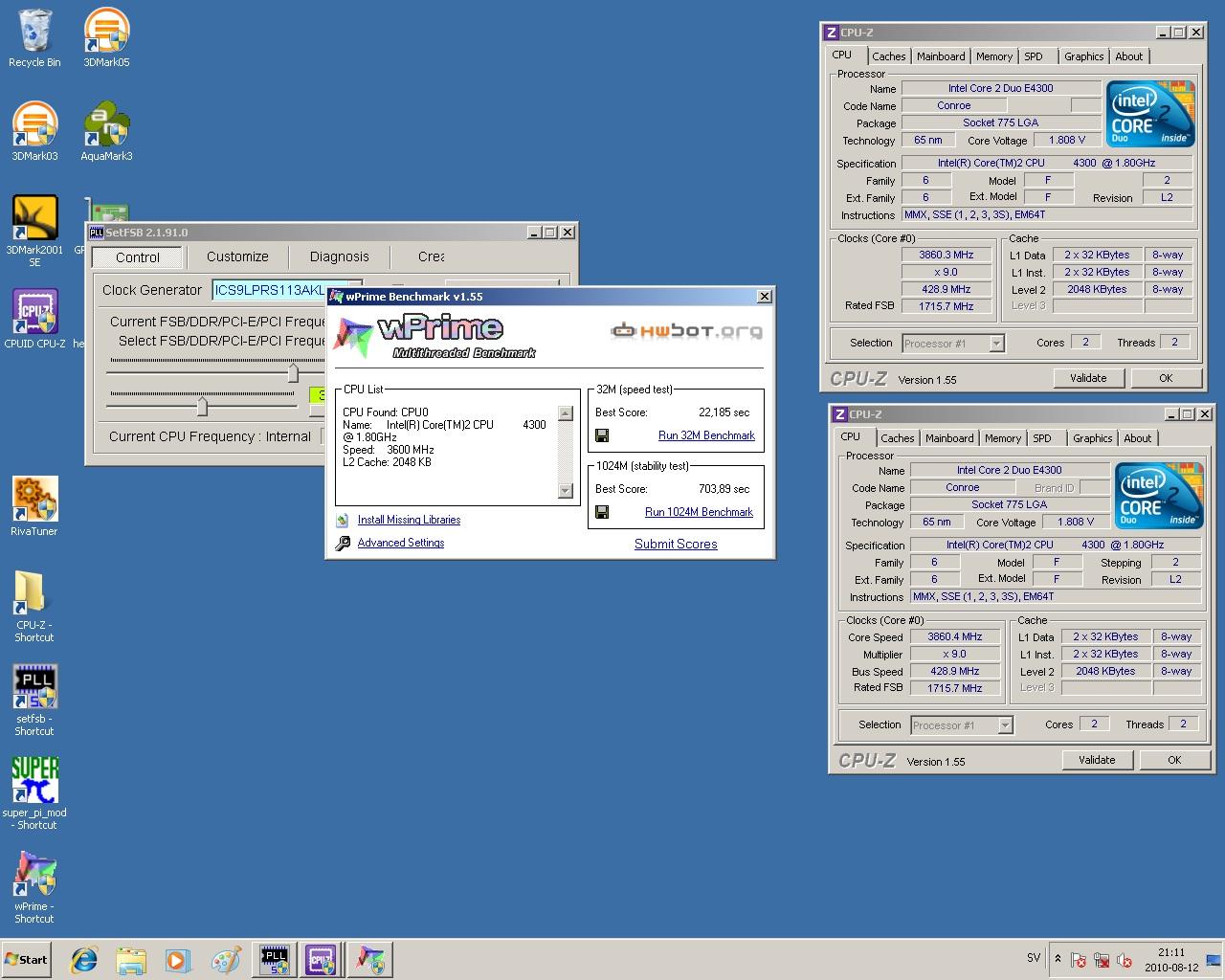This screenshot has width=1225, height=980.
Task: Open Internet Explorer from the taskbar
Action: [84, 959]
